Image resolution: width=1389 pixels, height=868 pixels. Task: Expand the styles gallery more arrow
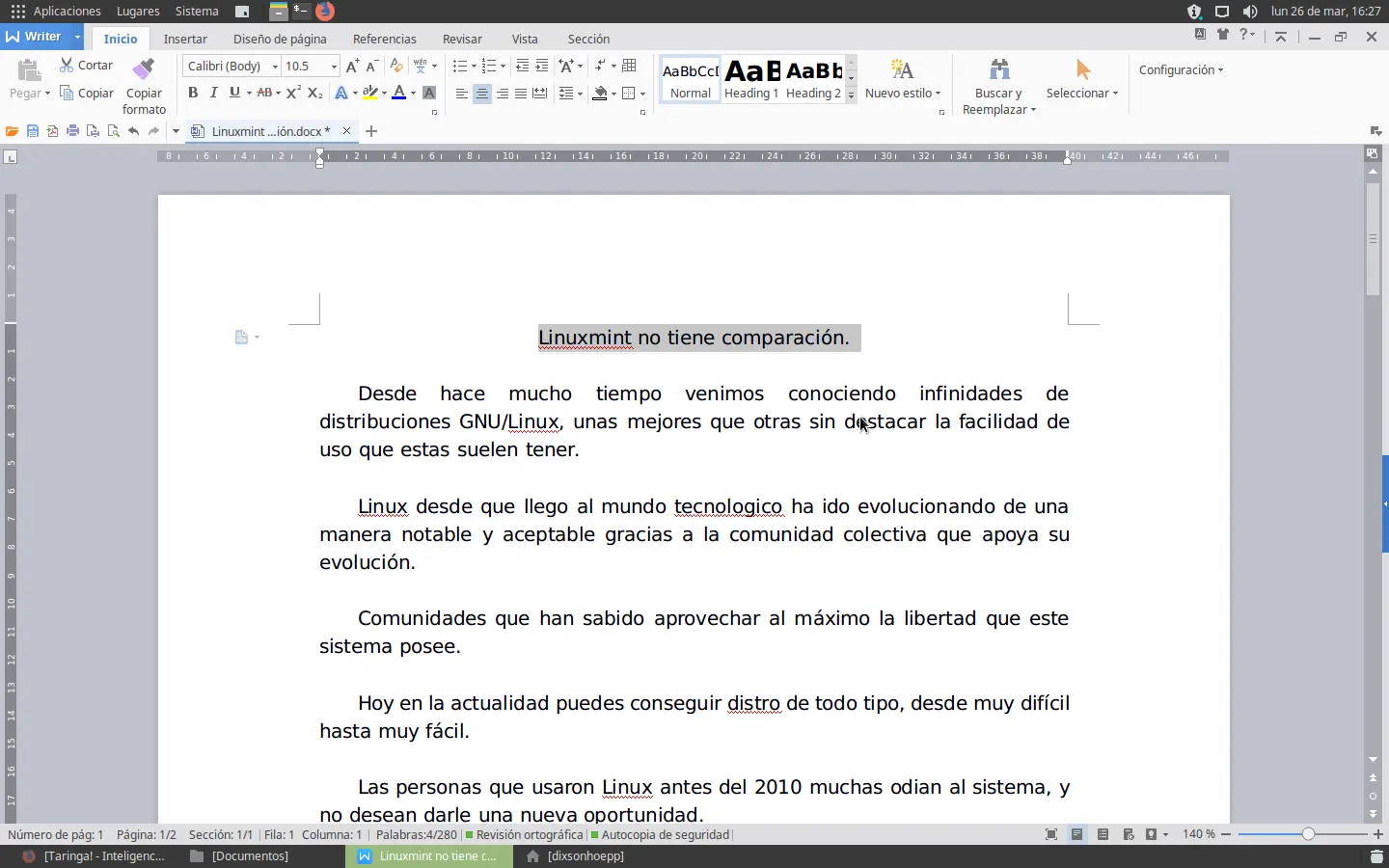(851, 95)
